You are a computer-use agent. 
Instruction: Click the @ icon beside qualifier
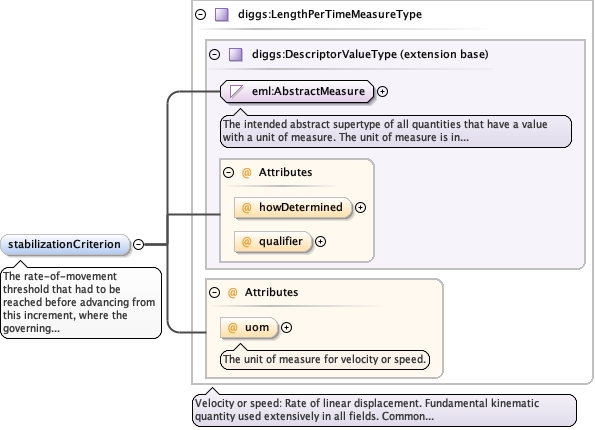point(247,242)
